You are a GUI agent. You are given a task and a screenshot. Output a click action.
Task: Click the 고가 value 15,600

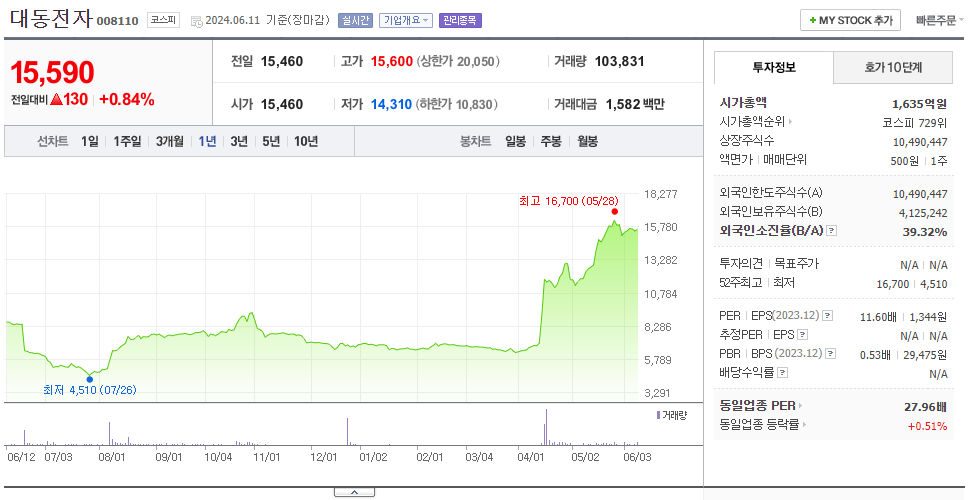391,62
